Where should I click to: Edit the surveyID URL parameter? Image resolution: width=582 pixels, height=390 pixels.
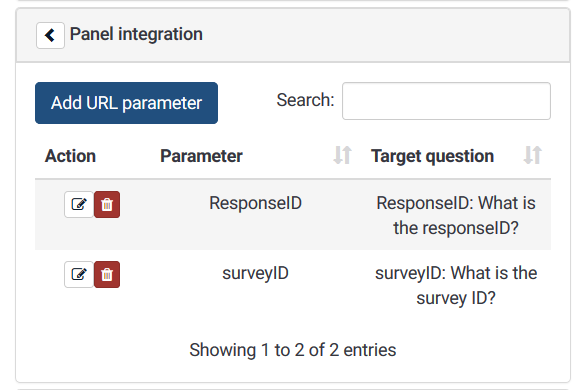[x=79, y=275]
